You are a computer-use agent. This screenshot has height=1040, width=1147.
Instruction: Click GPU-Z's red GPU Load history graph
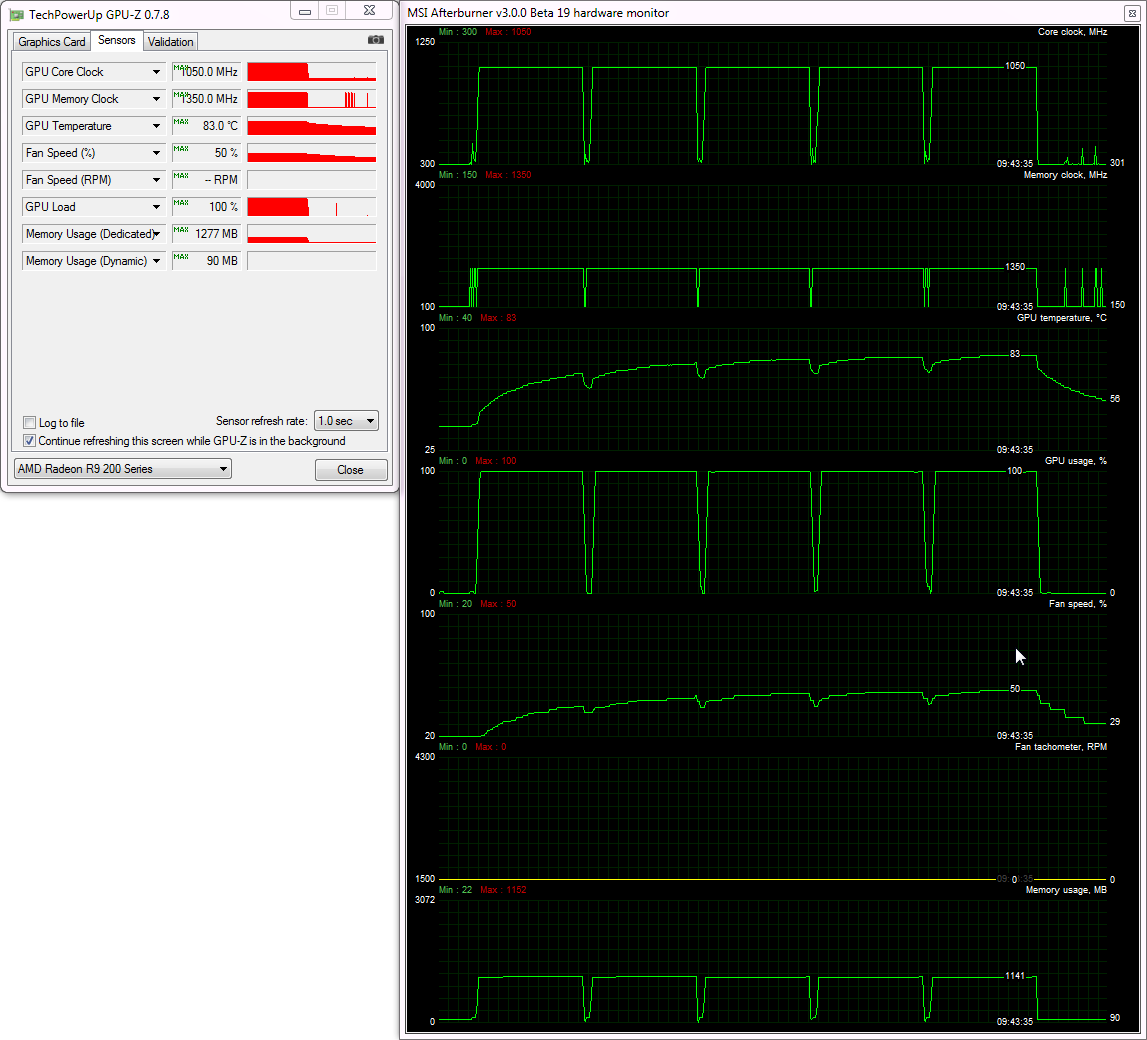[x=312, y=207]
